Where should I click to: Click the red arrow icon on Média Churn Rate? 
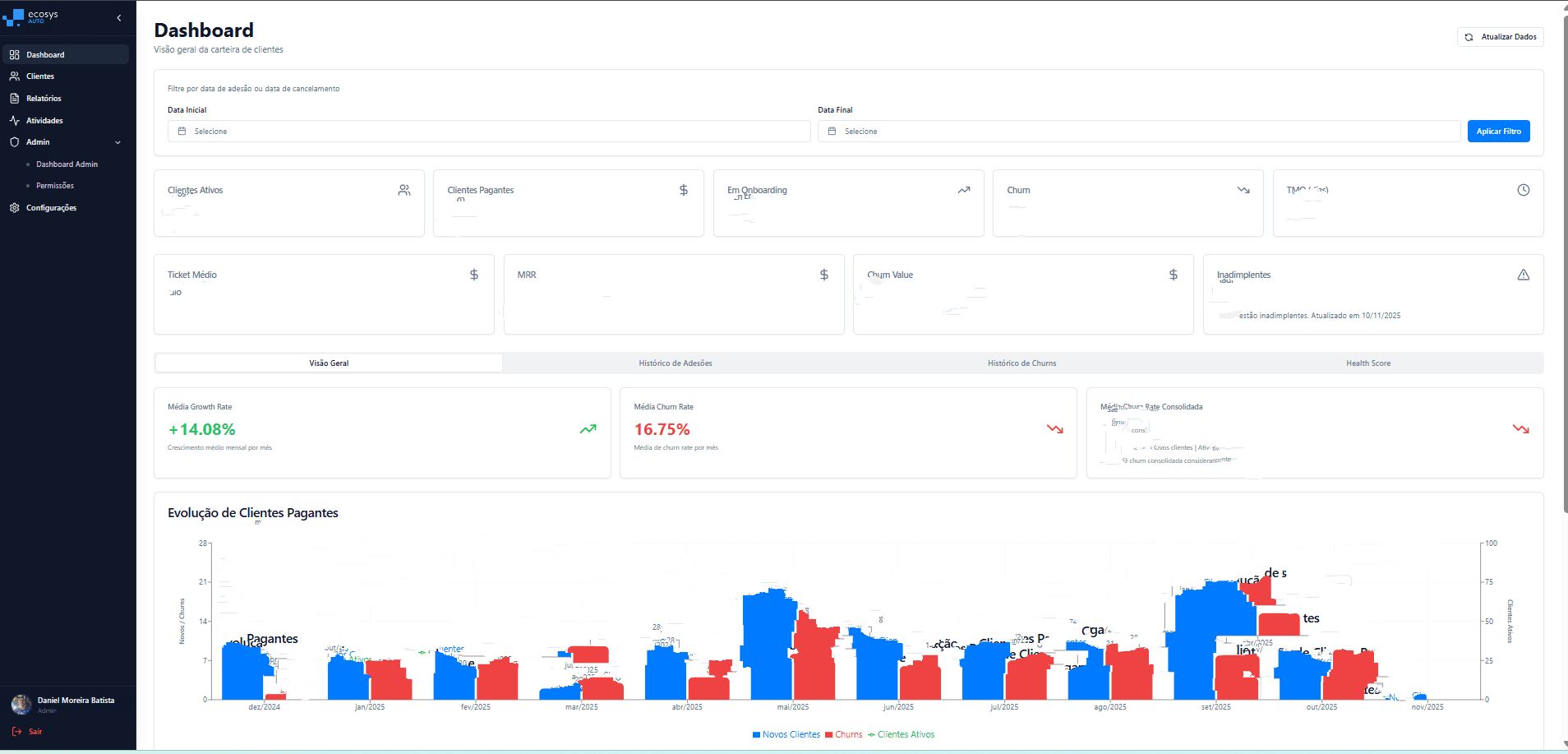[1055, 429]
